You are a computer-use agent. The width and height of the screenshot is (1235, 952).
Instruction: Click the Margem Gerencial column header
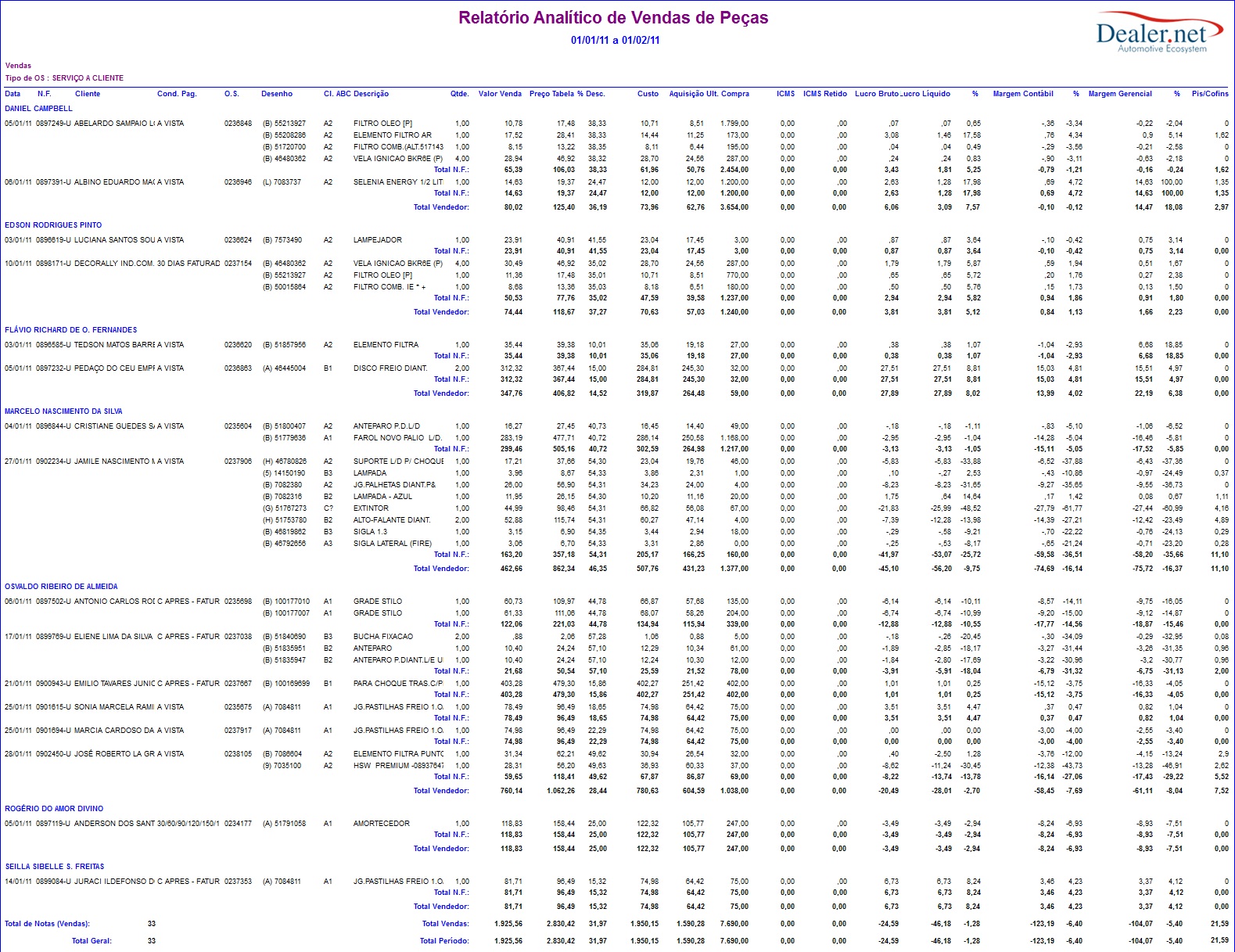point(1120,94)
